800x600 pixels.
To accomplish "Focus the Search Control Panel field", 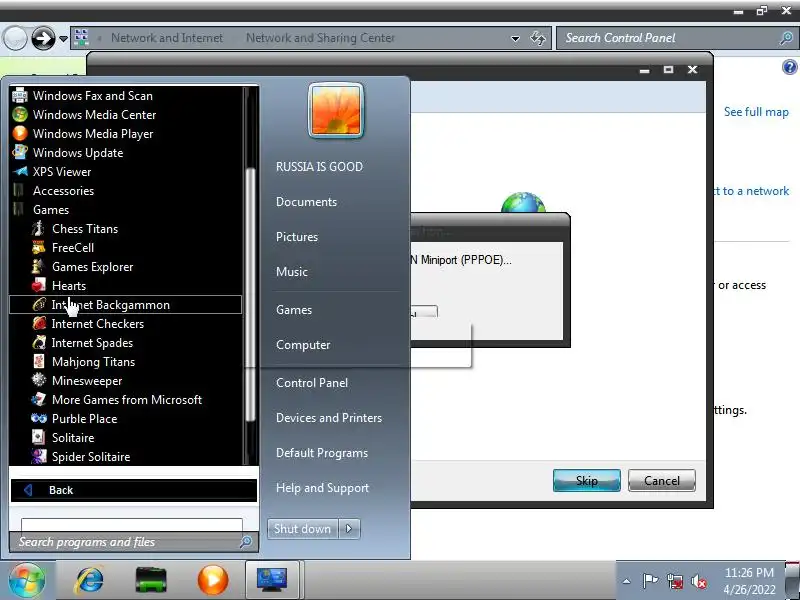I will [x=677, y=38].
